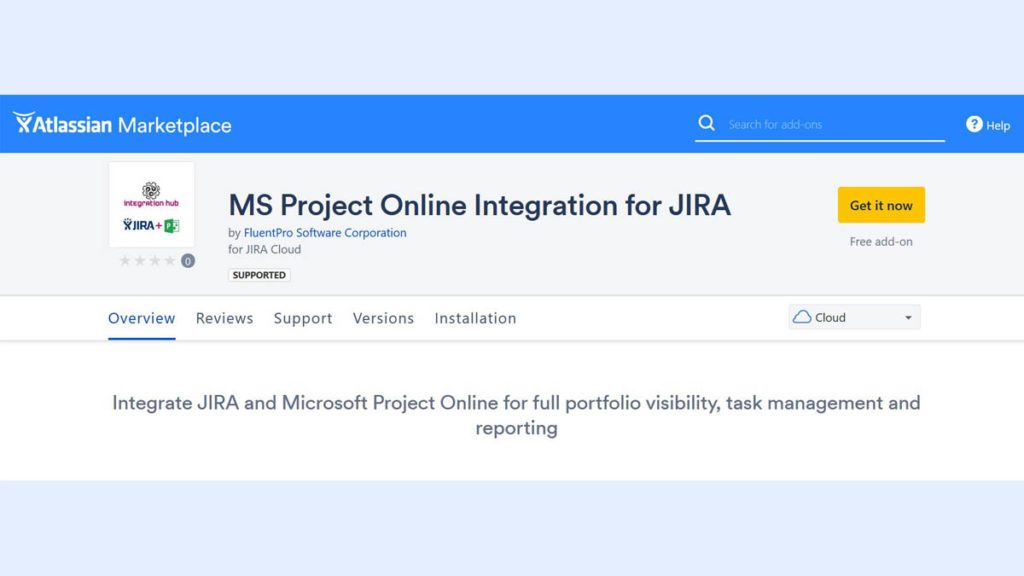Image resolution: width=1024 pixels, height=576 pixels.
Task: Click the Integration Hub app logo thumbnail
Action: [151, 204]
